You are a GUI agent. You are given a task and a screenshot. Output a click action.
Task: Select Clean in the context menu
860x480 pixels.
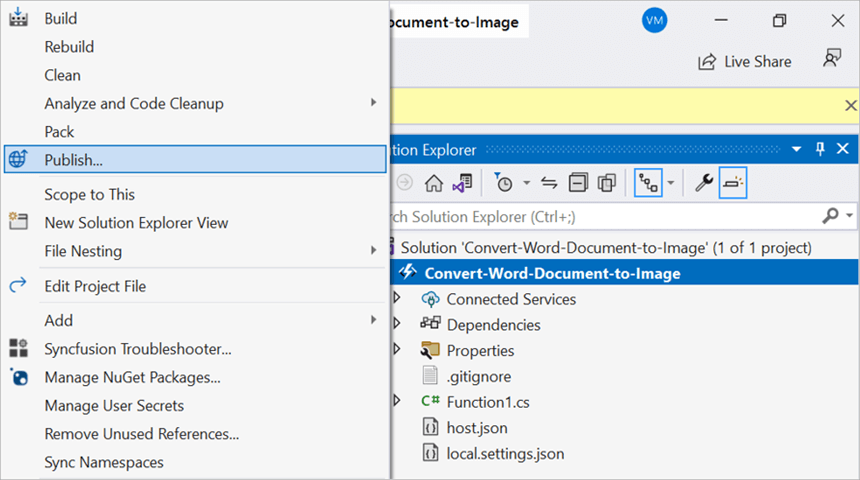pos(63,75)
